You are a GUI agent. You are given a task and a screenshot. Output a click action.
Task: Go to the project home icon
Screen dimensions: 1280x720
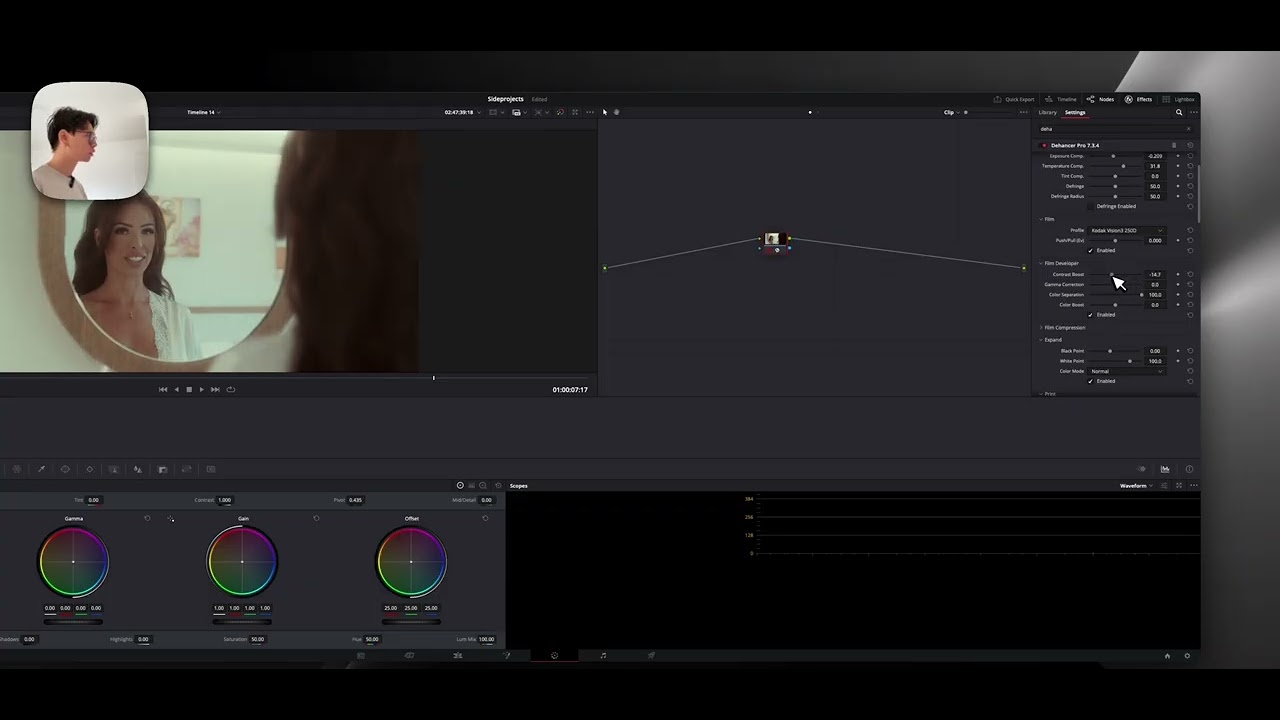tap(1167, 656)
